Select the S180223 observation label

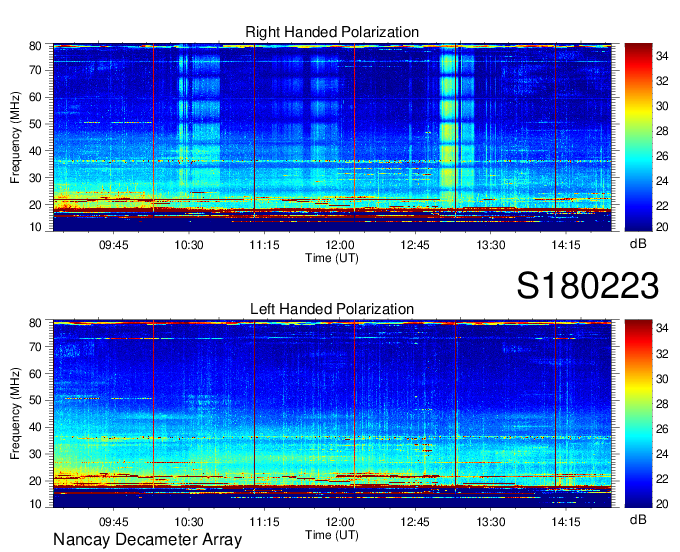click(588, 286)
